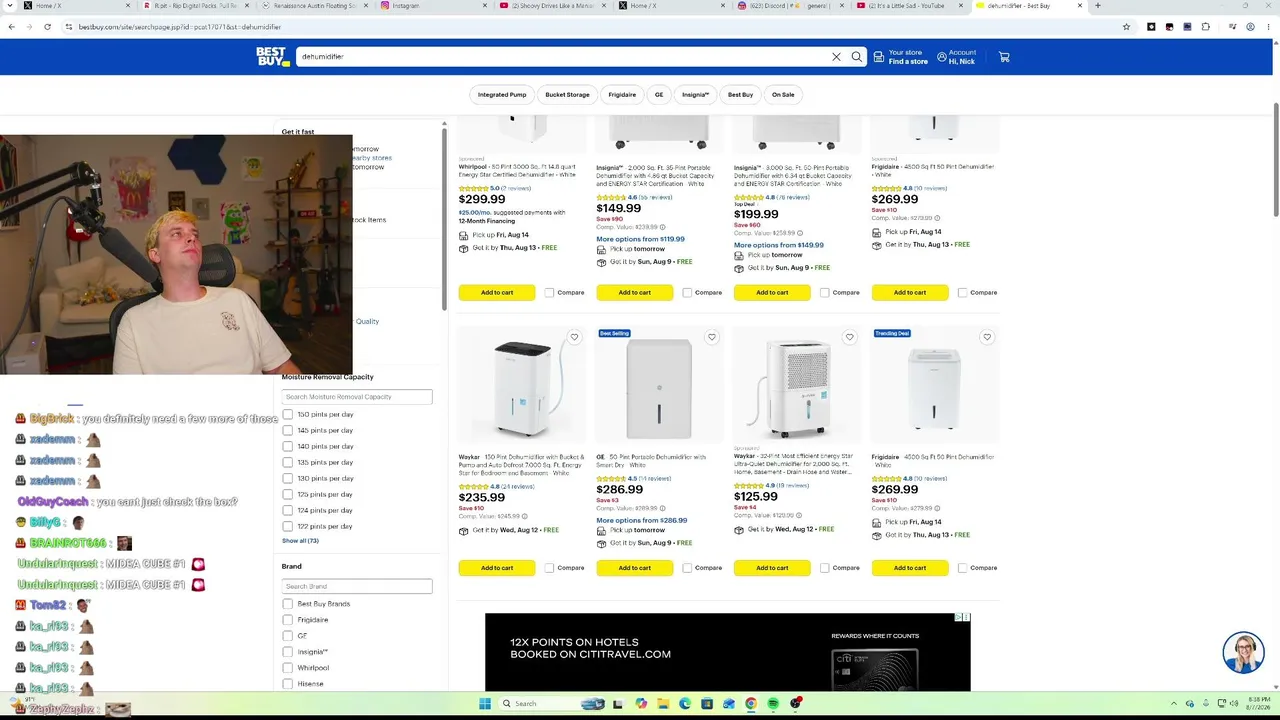Click the browser back arrow
Viewport: 1280px width, 720px height.
tap(12, 27)
